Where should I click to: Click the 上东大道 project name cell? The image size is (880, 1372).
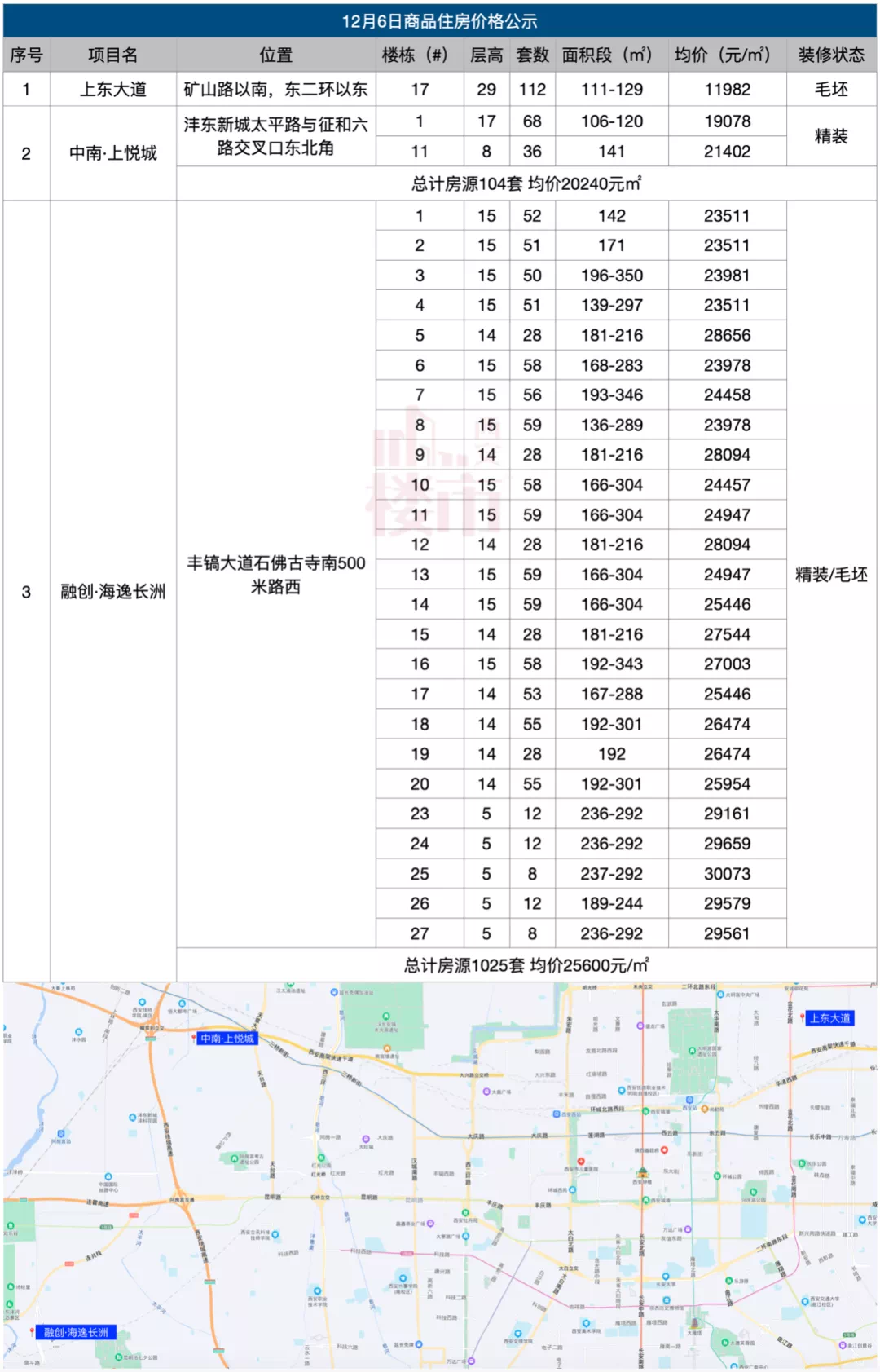click(112, 89)
